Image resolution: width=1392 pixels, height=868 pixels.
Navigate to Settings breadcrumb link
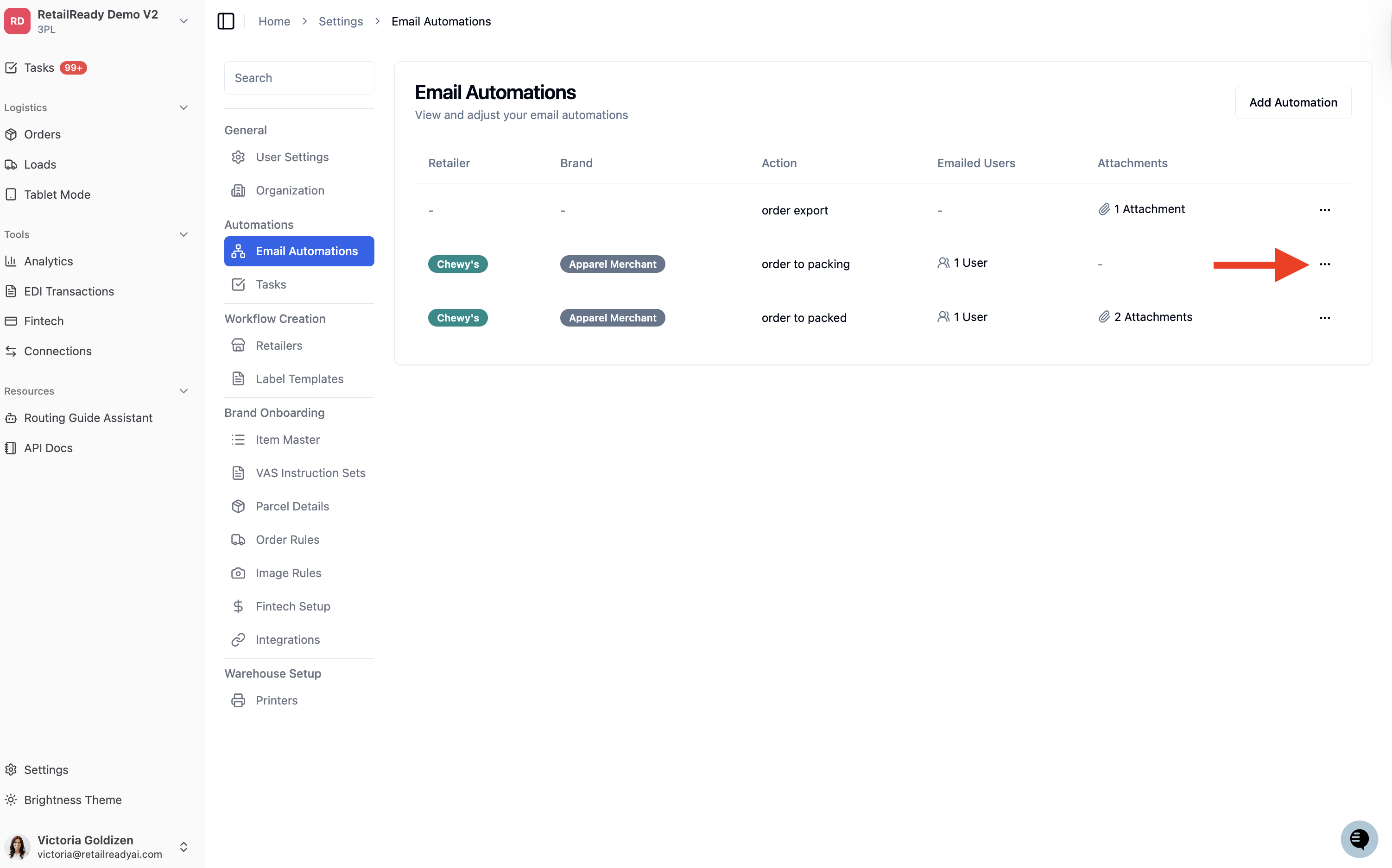pyautogui.click(x=341, y=21)
